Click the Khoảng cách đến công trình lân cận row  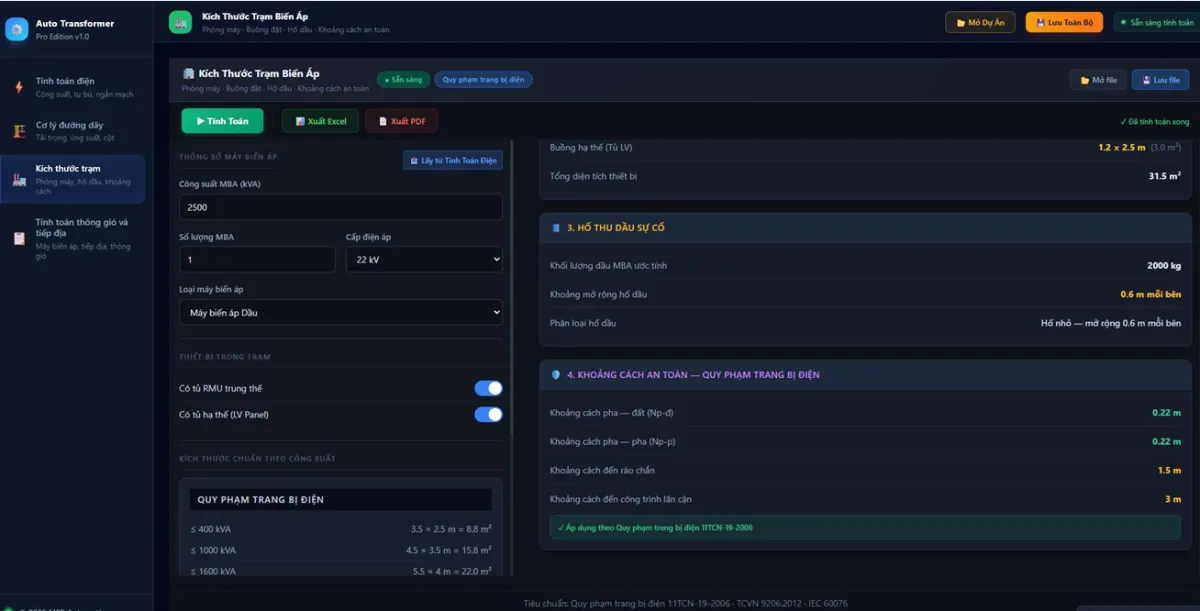(865, 499)
